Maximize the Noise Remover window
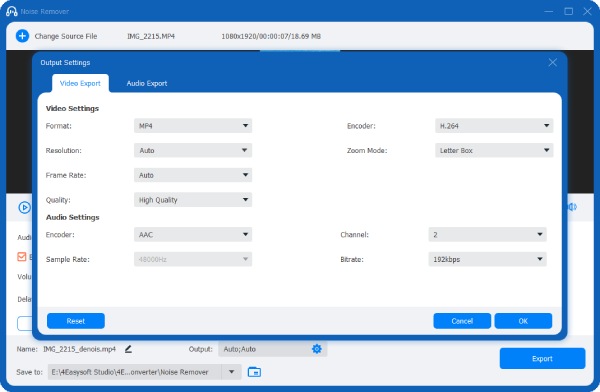The image size is (600, 392). click(x=569, y=11)
